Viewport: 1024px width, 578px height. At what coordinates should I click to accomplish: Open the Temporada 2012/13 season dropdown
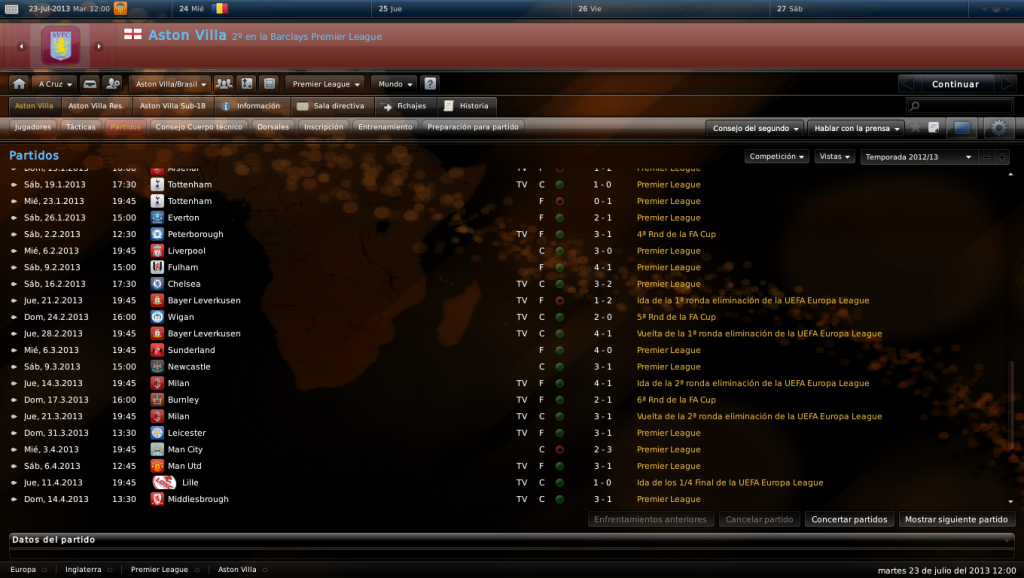[x=918, y=157]
